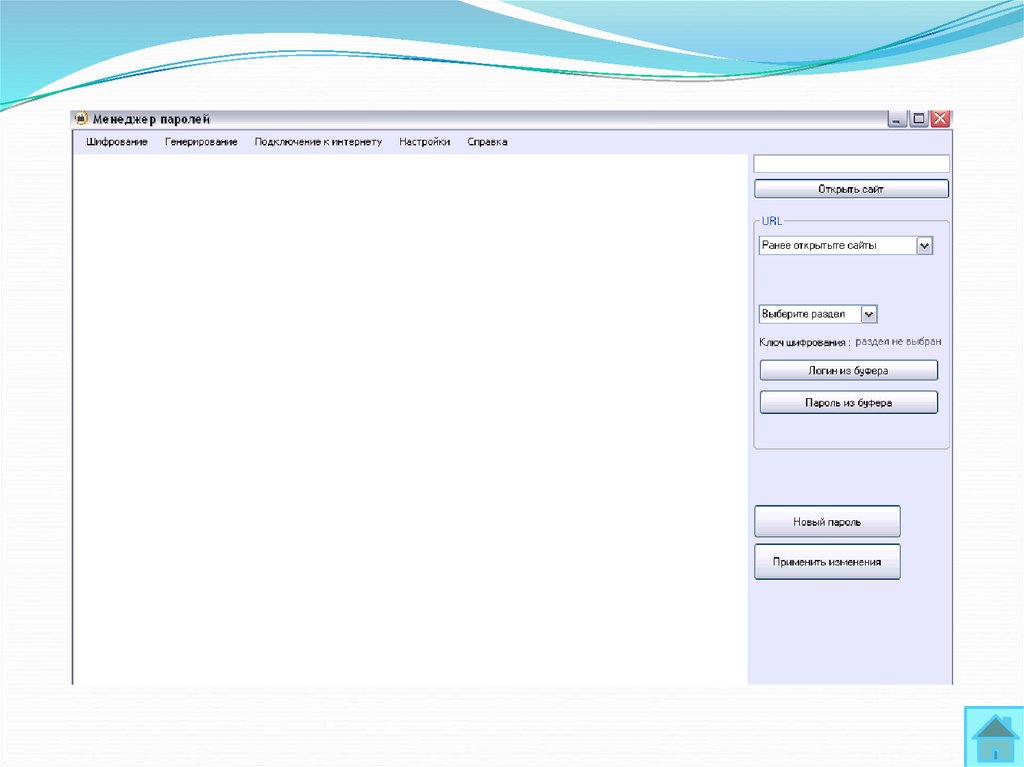Minimize the Менеджер паролей window
Screen dimensions: 1024x767
[897, 119]
